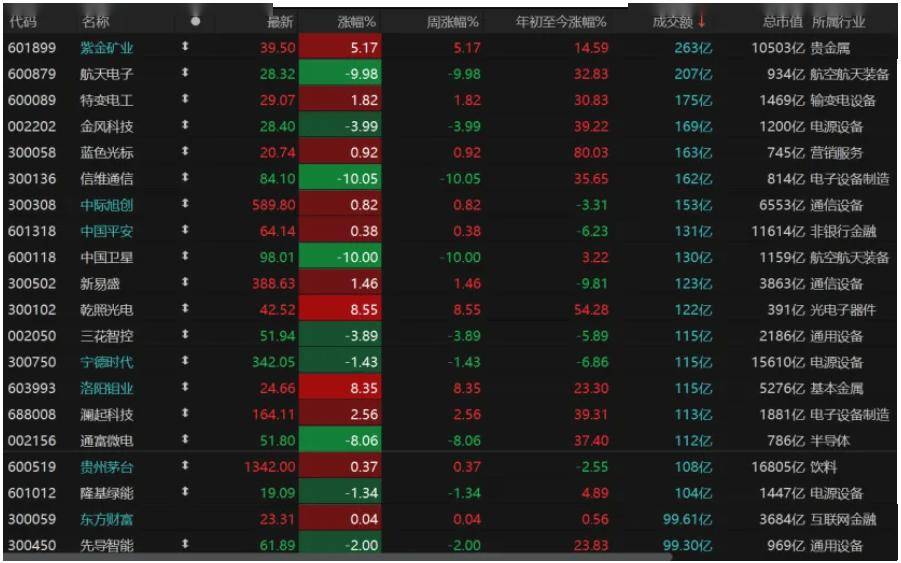Click the marker icon next to 中际旭创
901x563 pixels.
click(x=185, y=205)
